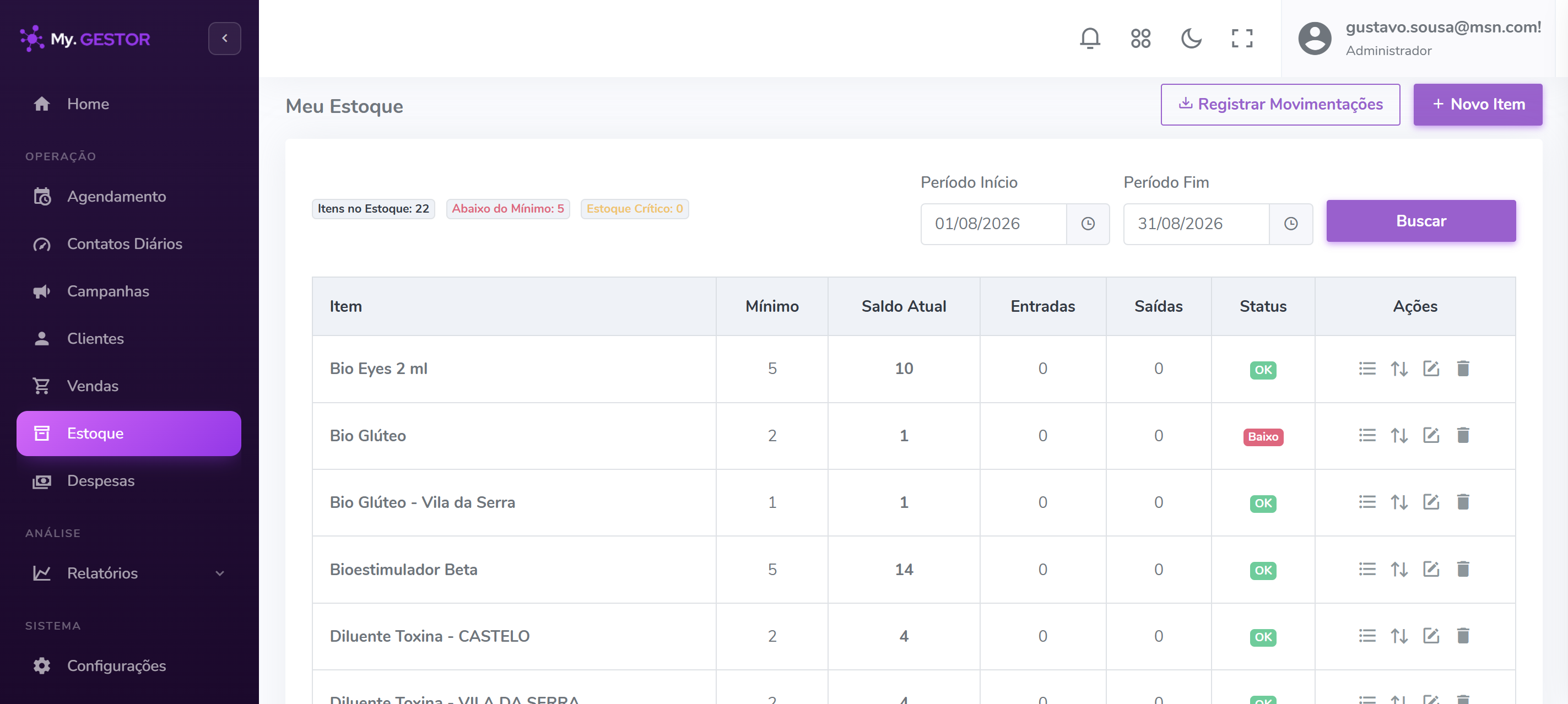1568x704 pixels.
Task: Open Agendamento in the sidebar
Action: (128, 196)
